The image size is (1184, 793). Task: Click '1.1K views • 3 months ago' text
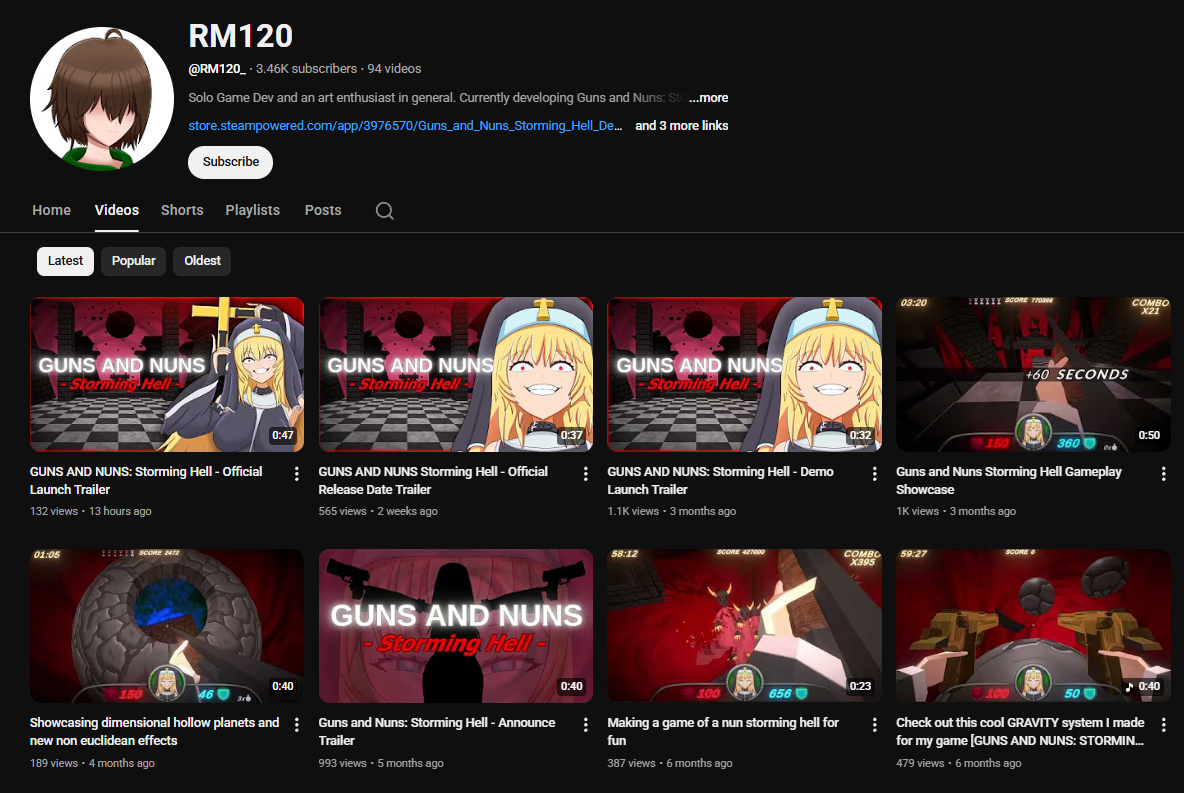[x=671, y=511]
